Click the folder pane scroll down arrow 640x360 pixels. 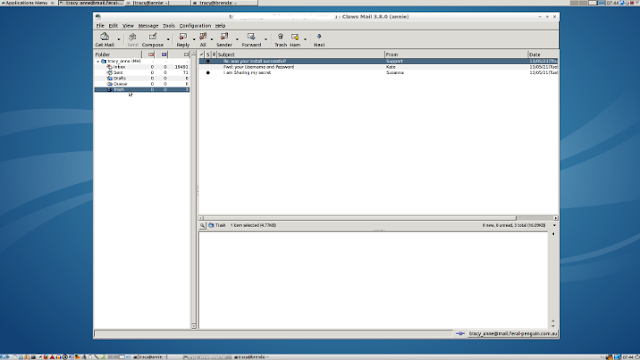pyautogui.click(x=193, y=326)
